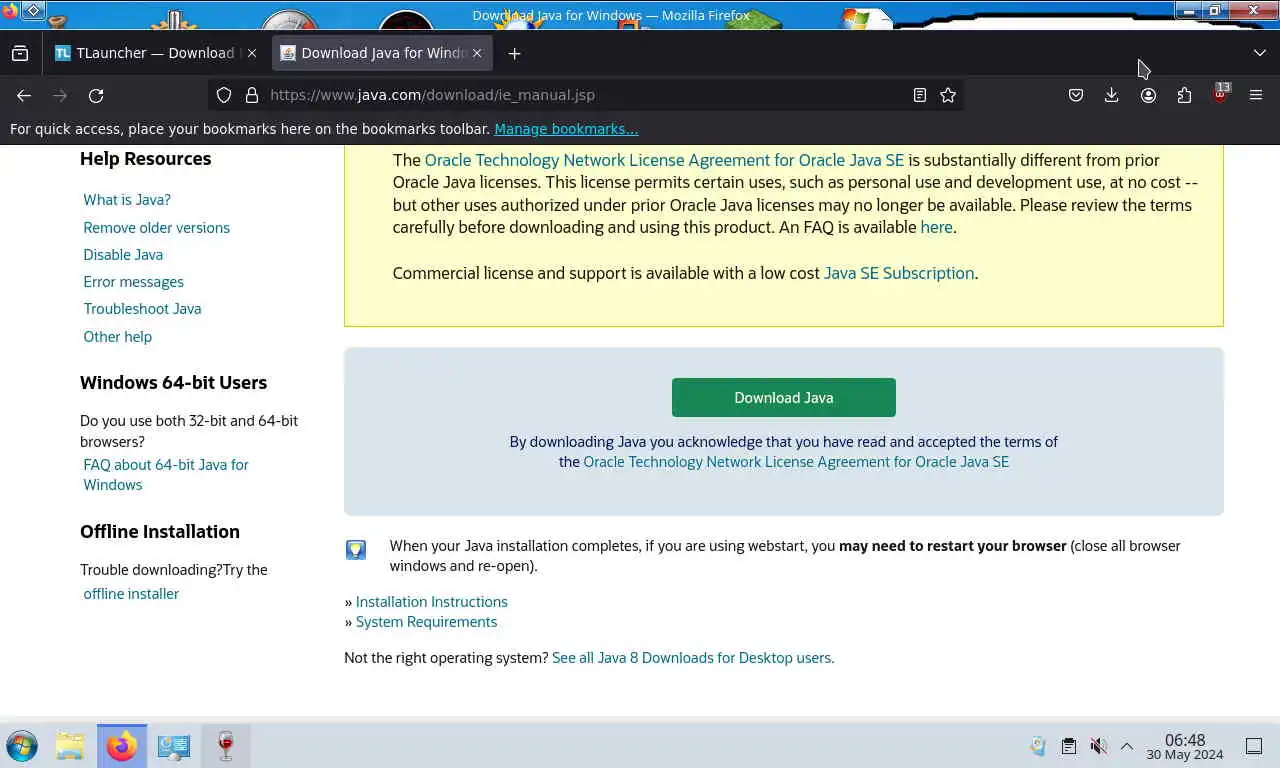The height and width of the screenshot is (768, 1280).
Task: Open the offline installer link
Action: coord(131,594)
